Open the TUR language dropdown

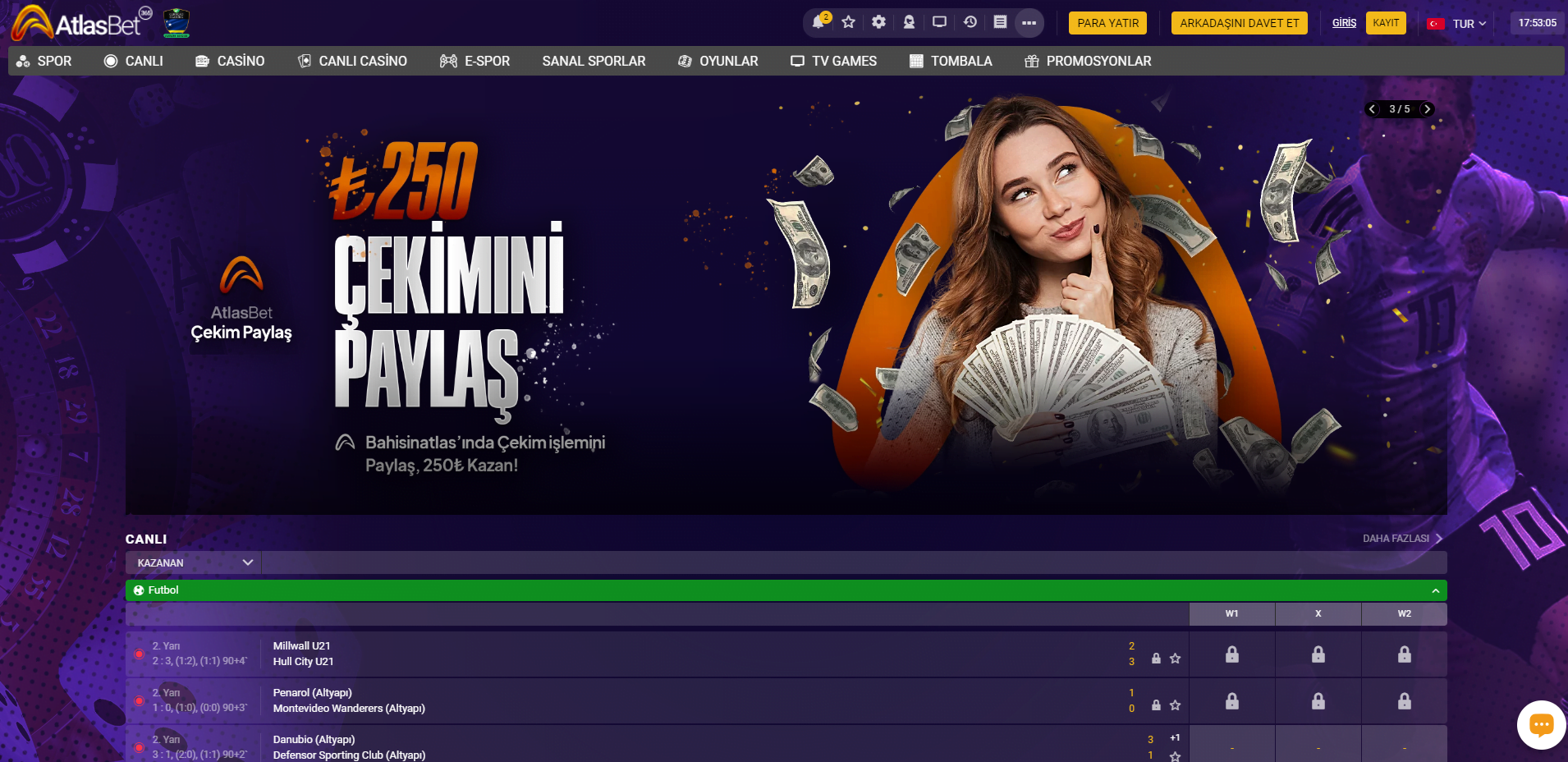click(1469, 24)
